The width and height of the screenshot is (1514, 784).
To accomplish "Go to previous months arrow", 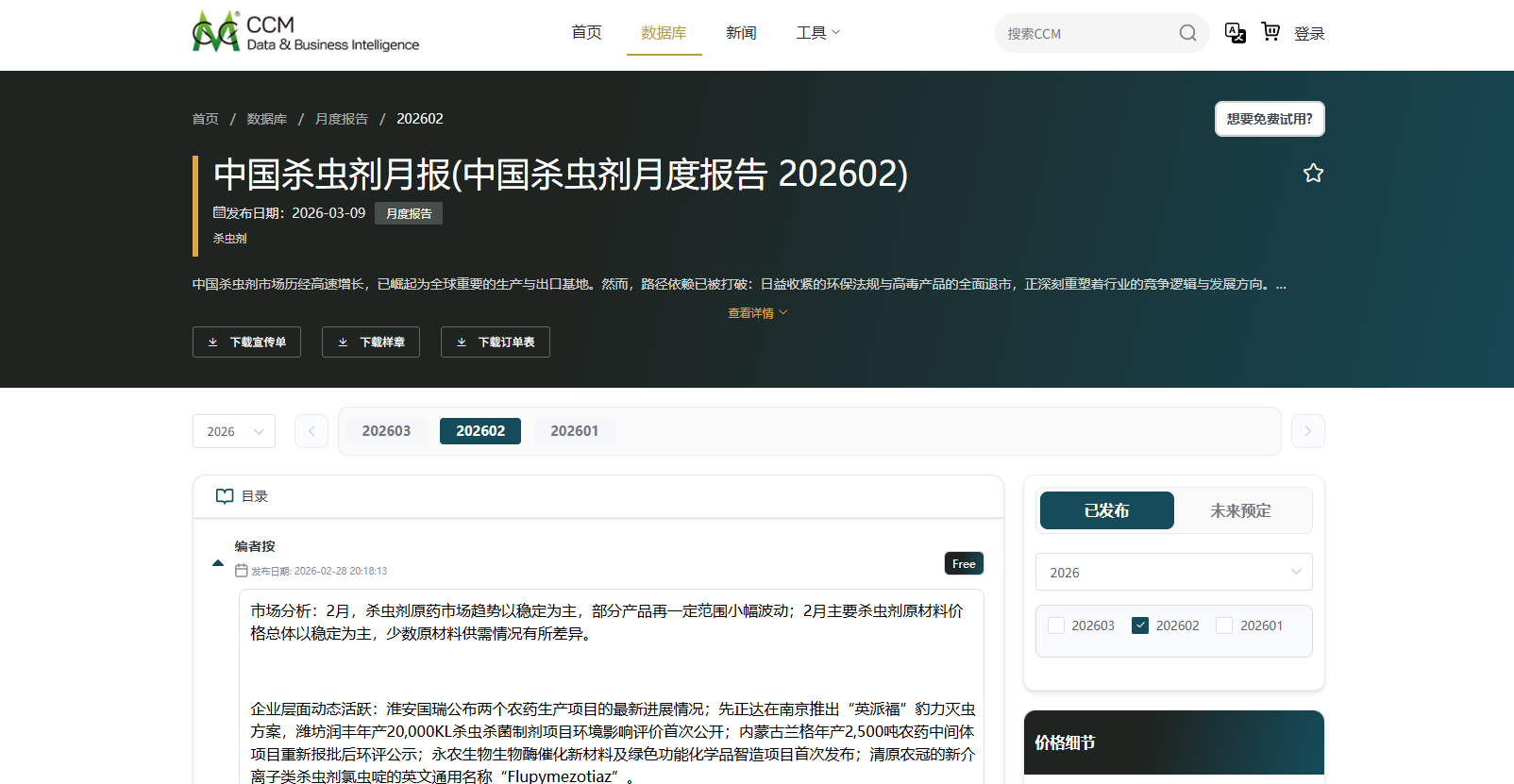I will [x=311, y=431].
